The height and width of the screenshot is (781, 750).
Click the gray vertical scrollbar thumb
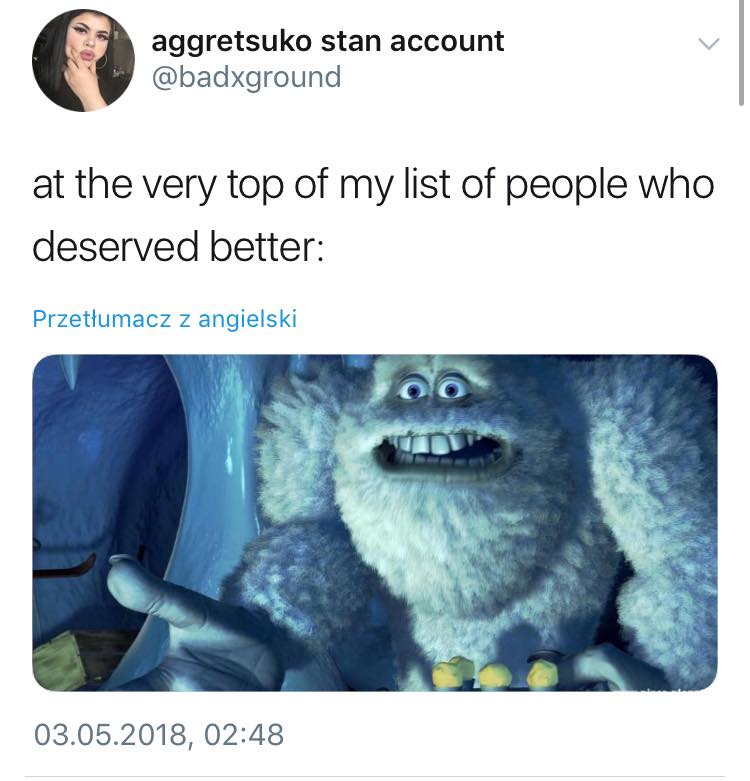click(741, 52)
